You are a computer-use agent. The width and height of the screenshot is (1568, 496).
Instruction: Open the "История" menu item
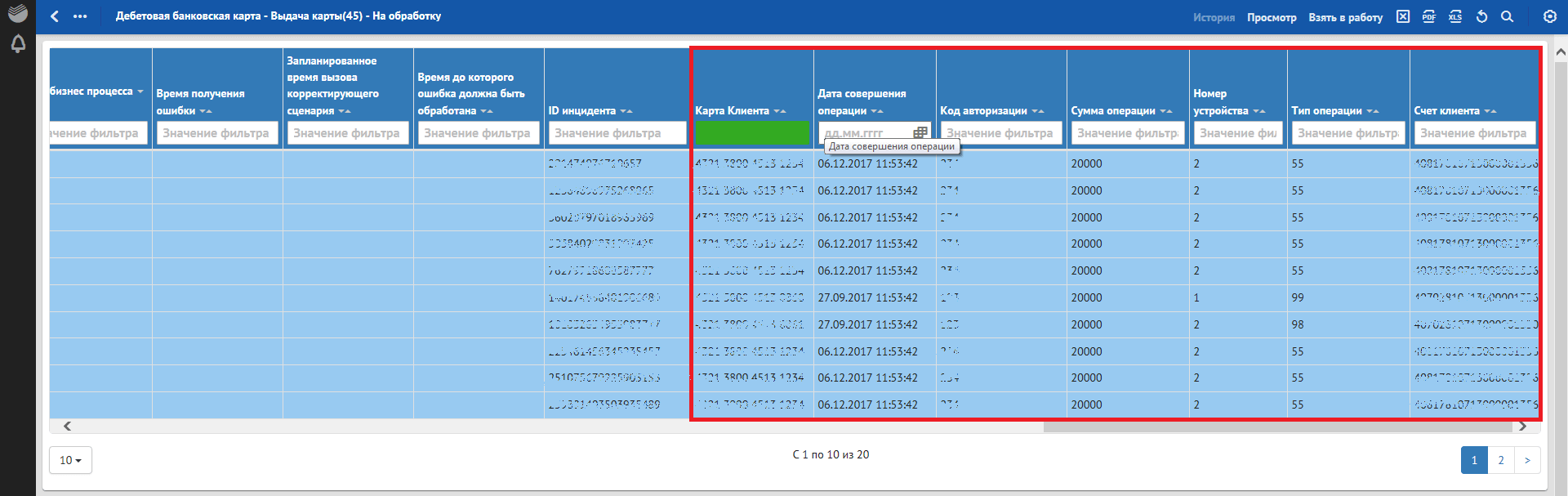(x=1214, y=17)
